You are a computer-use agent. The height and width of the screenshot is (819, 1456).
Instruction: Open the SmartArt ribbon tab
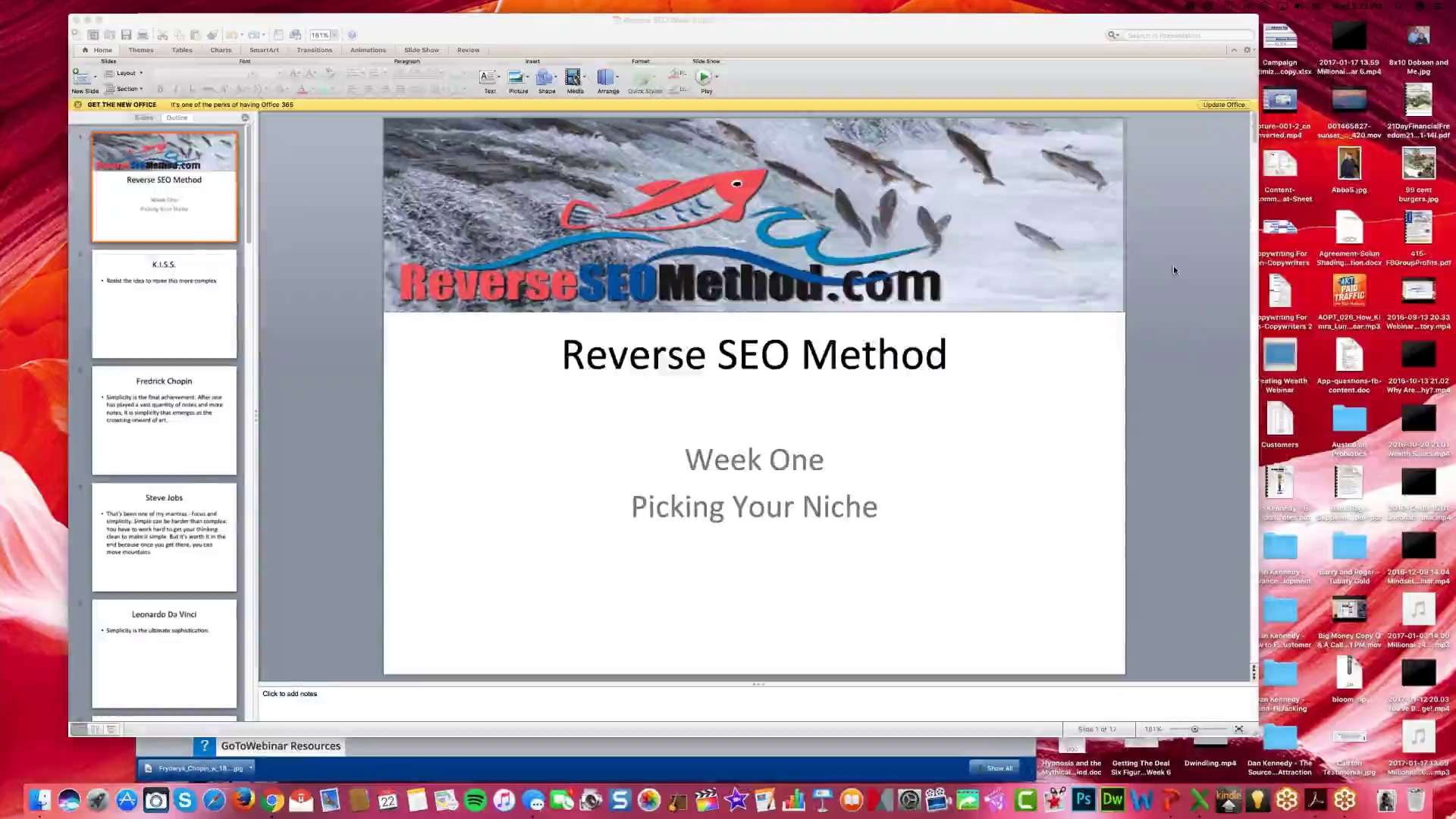264,50
